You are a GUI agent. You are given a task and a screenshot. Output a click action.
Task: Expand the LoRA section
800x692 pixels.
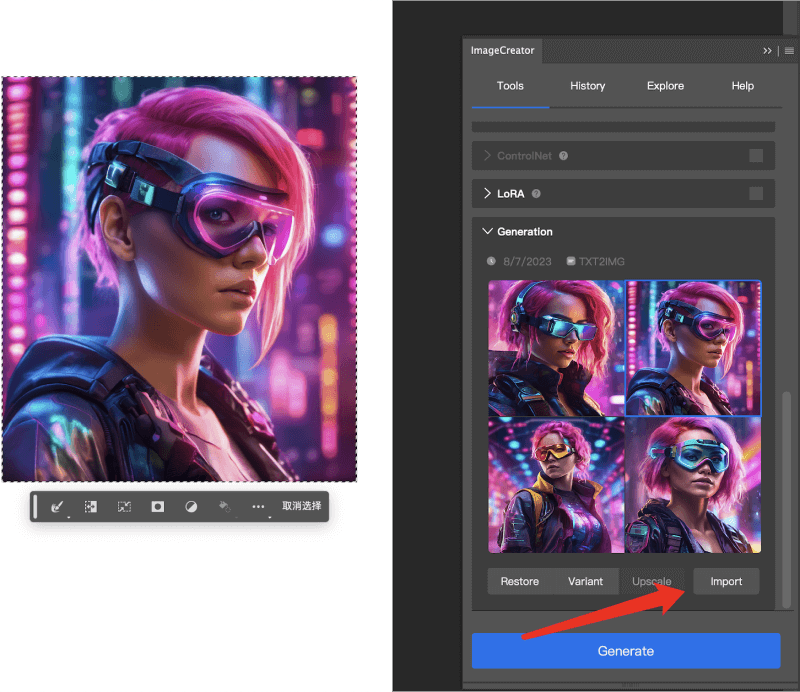coord(488,192)
